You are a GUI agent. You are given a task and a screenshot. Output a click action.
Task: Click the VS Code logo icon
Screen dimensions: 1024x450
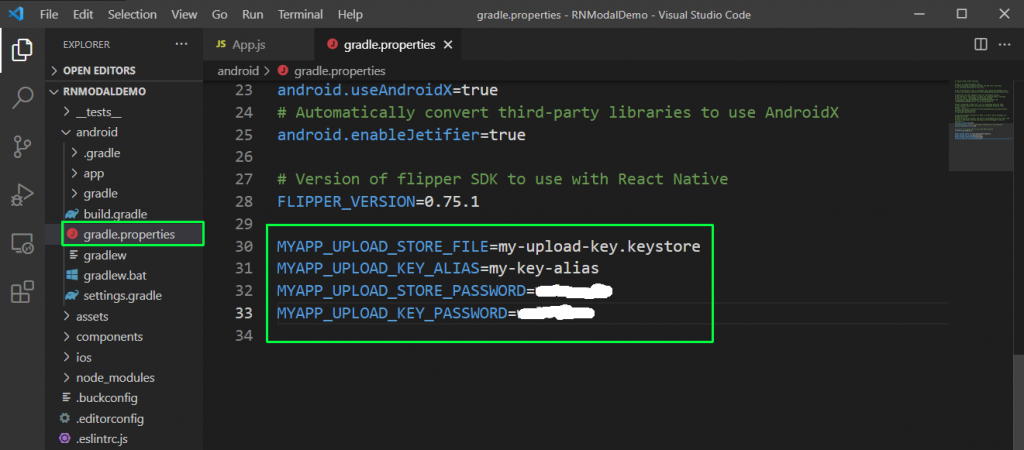click(x=16, y=14)
